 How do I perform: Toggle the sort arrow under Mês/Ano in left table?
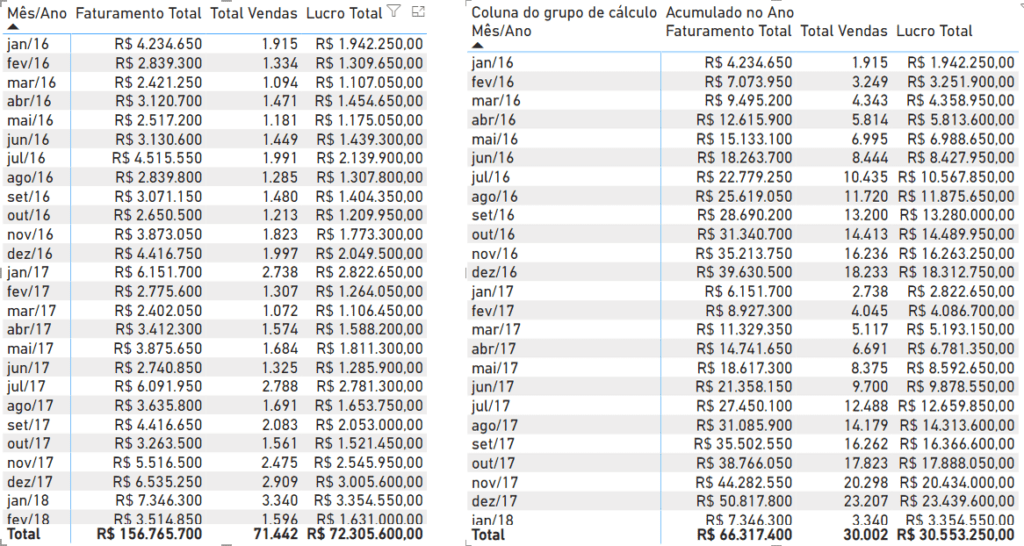tap(12, 27)
